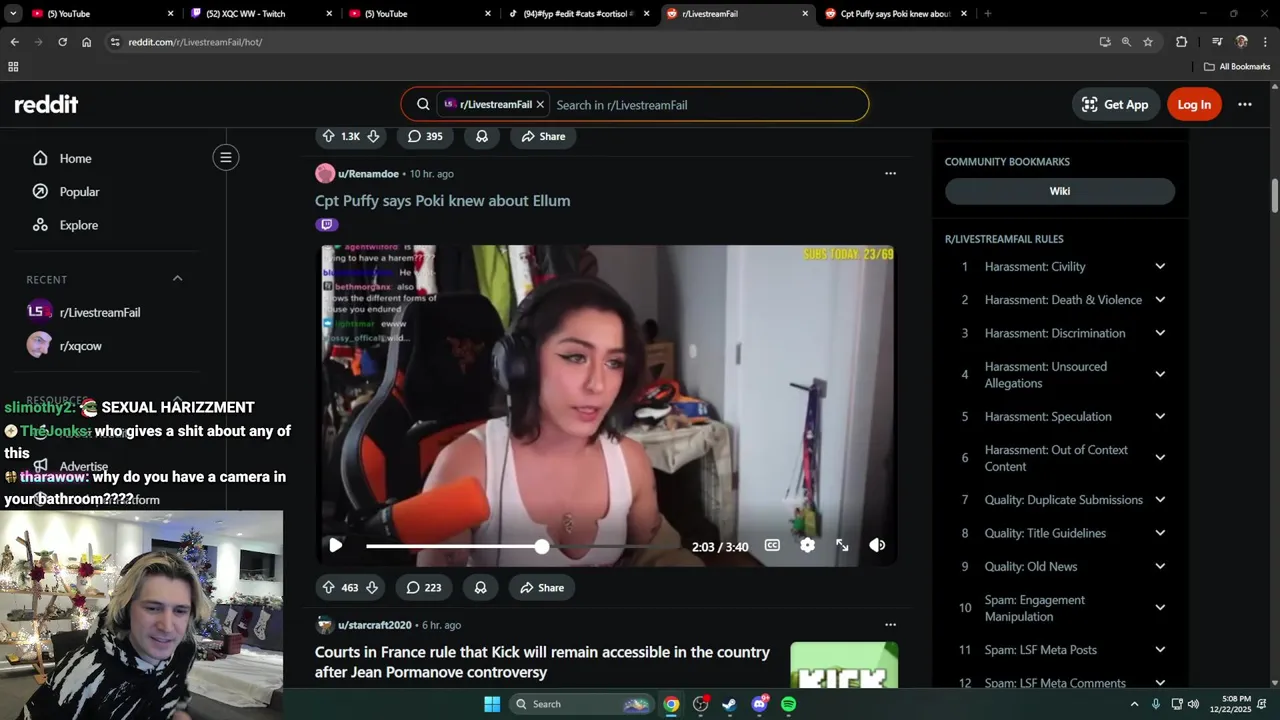Open options menu for Renamdoe post
The width and height of the screenshot is (1280, 720).
click(890, 174)
